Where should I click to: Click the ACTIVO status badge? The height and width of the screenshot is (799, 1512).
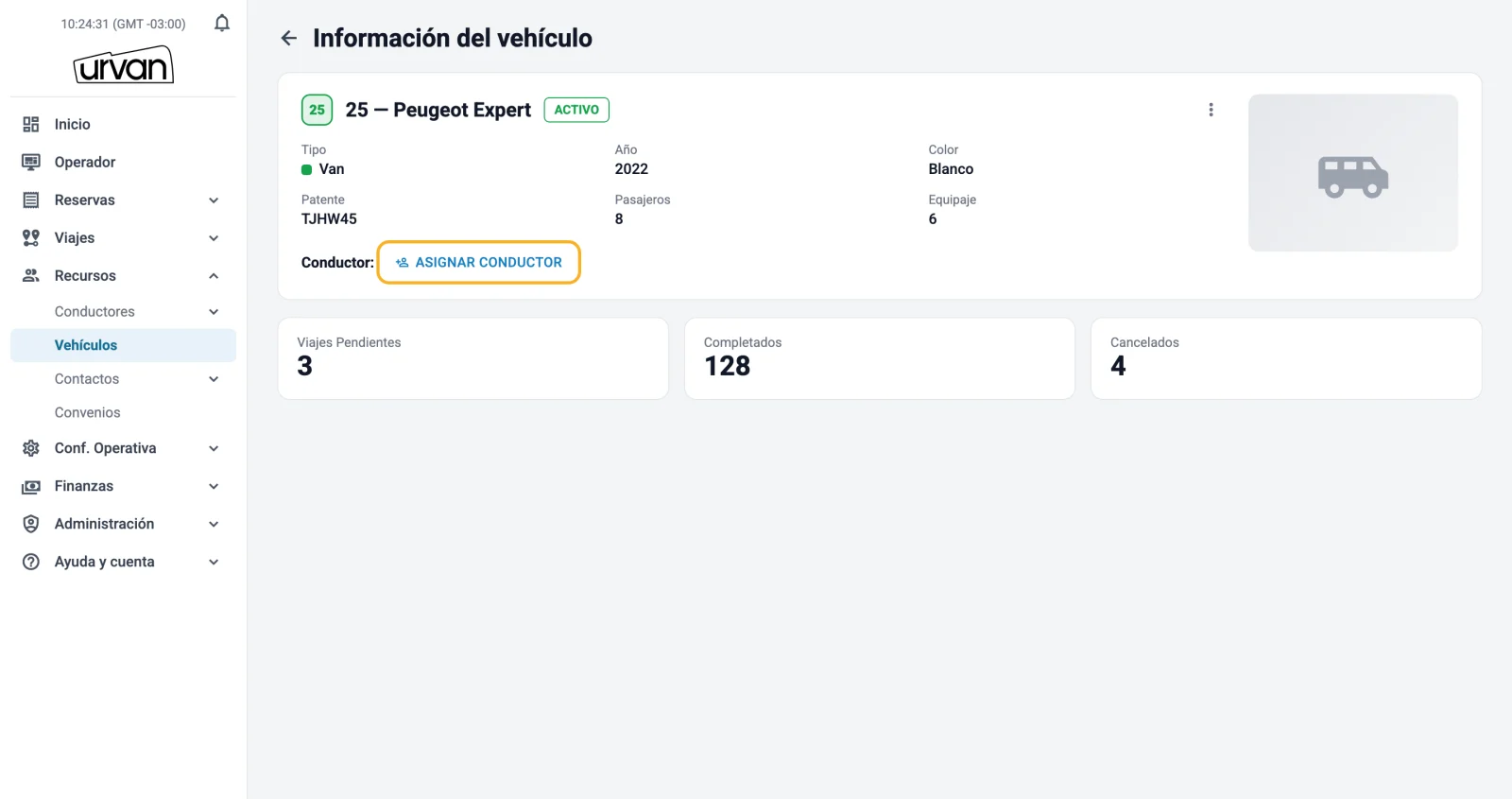(576, 110)
